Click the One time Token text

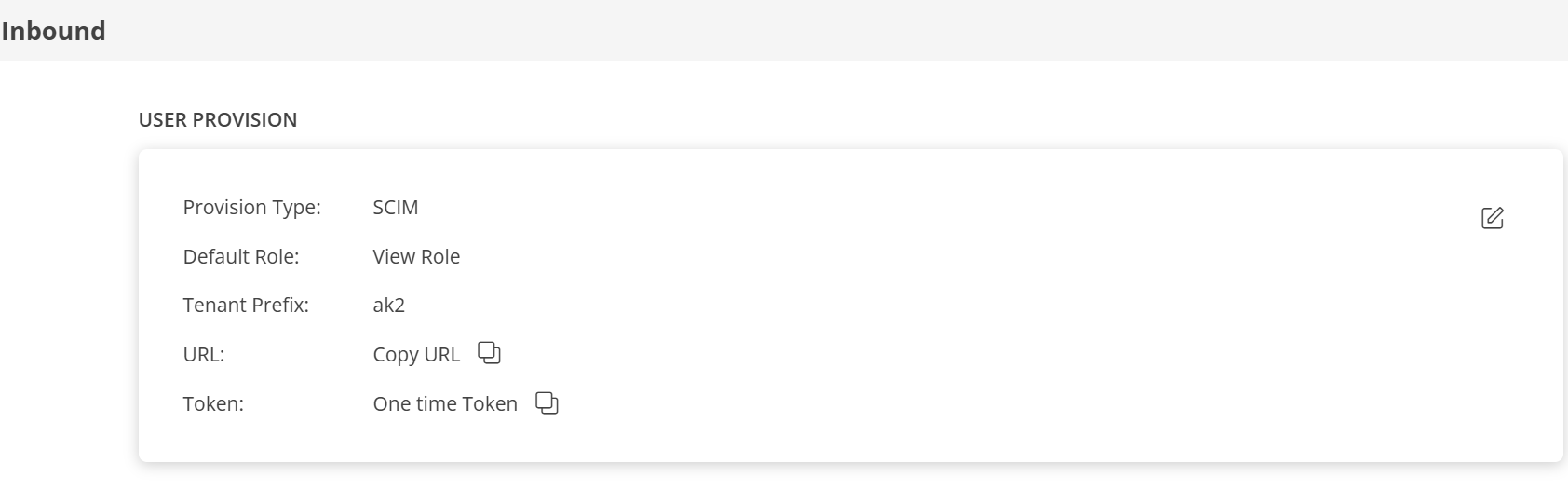[444, 404]
